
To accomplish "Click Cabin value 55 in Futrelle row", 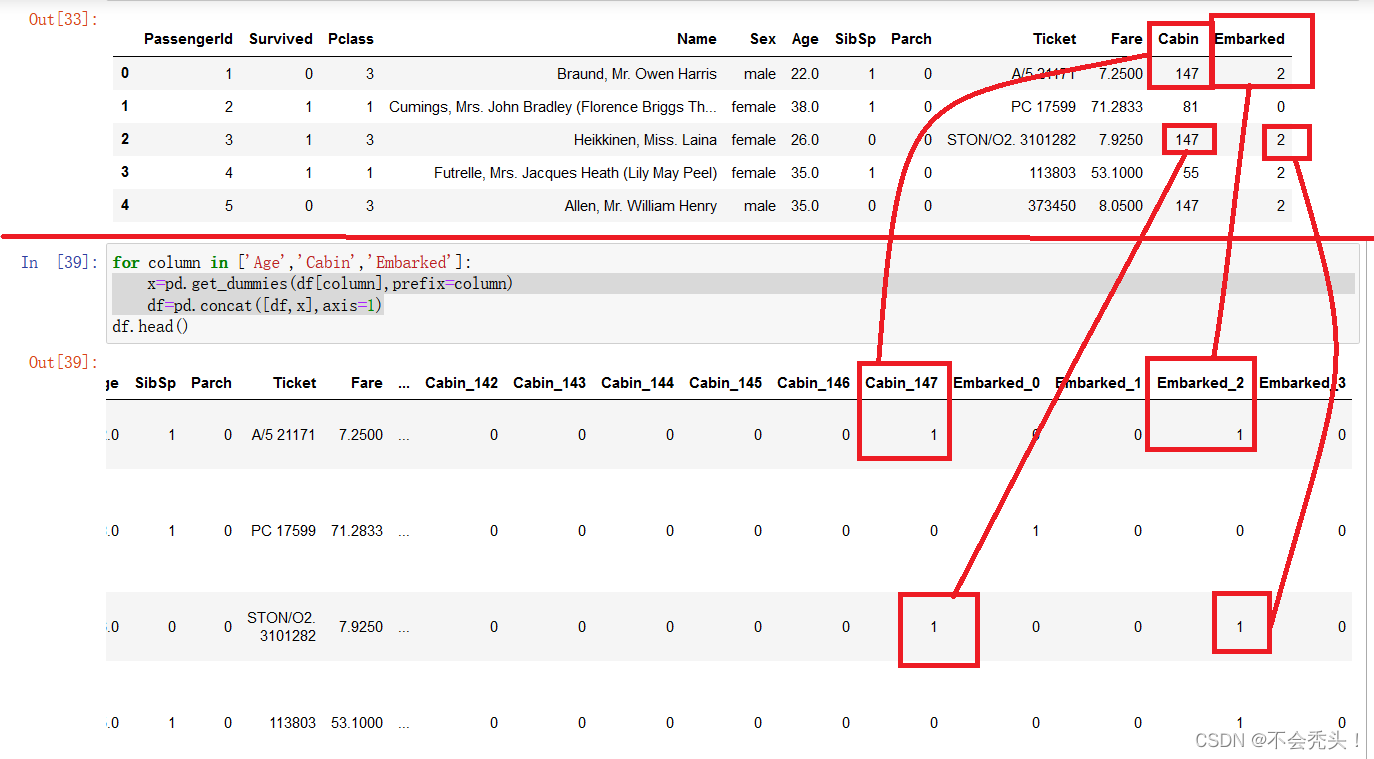I will 1190,173.
